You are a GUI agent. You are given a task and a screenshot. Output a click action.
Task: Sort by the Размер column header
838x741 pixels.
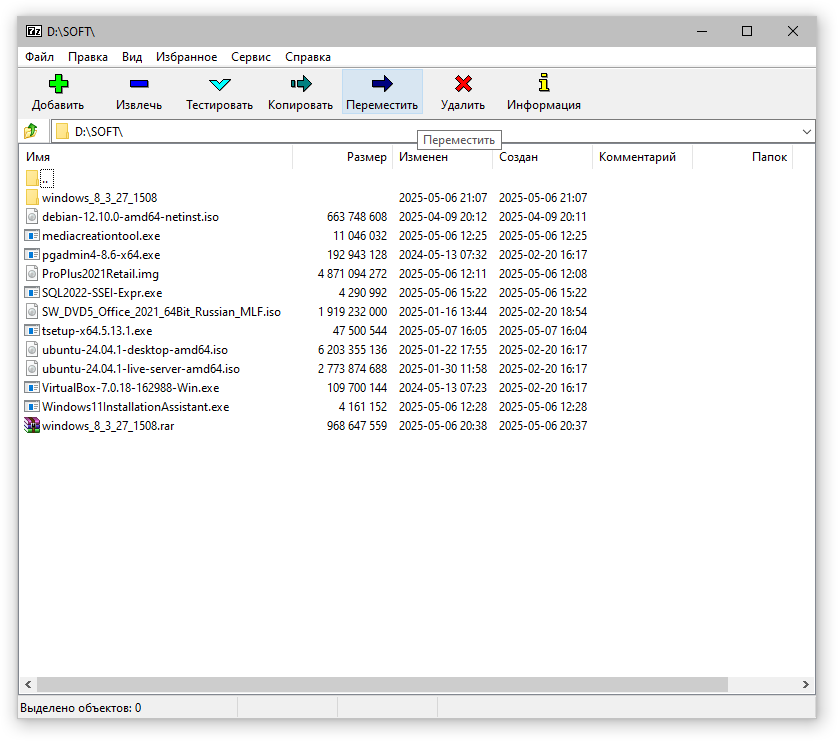click(343, 157)
